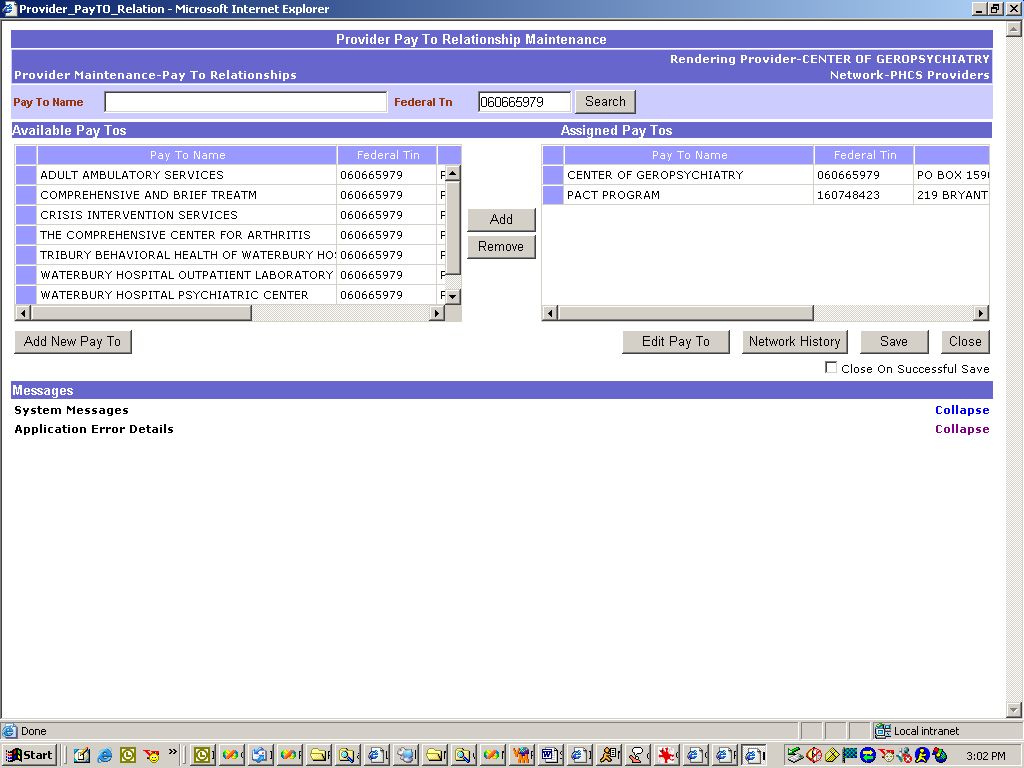
Task: Expand the quick launch overflow chevron
Action: [173, 752]
